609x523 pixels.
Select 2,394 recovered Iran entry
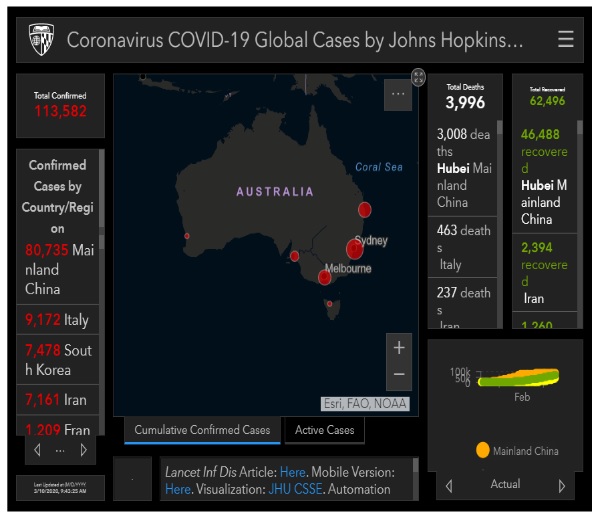(x=545, y=273)
